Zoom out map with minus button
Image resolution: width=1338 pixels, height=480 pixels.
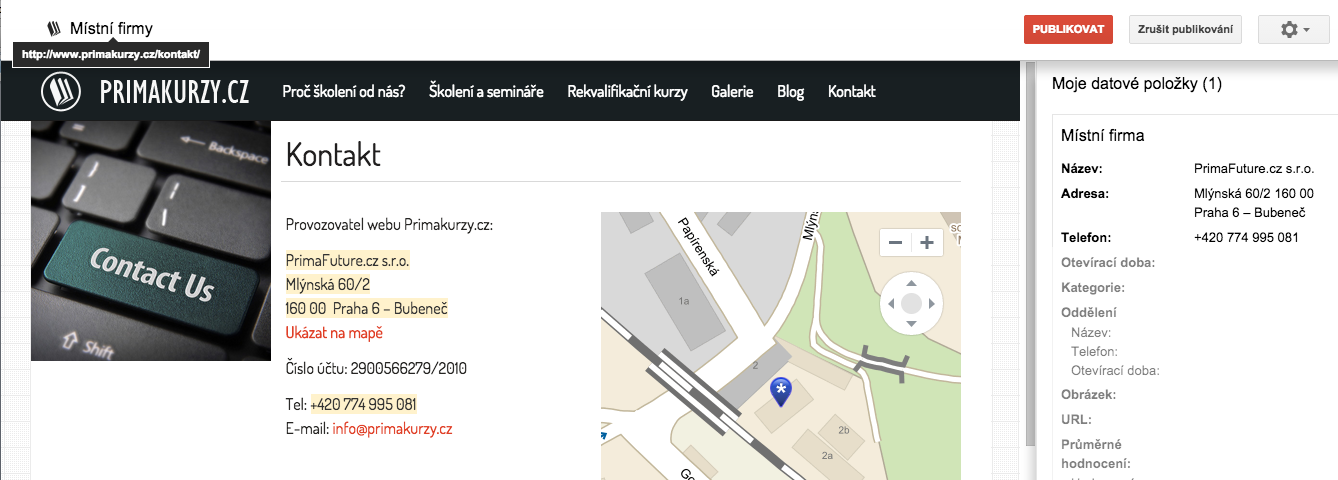tap(895, 243)
